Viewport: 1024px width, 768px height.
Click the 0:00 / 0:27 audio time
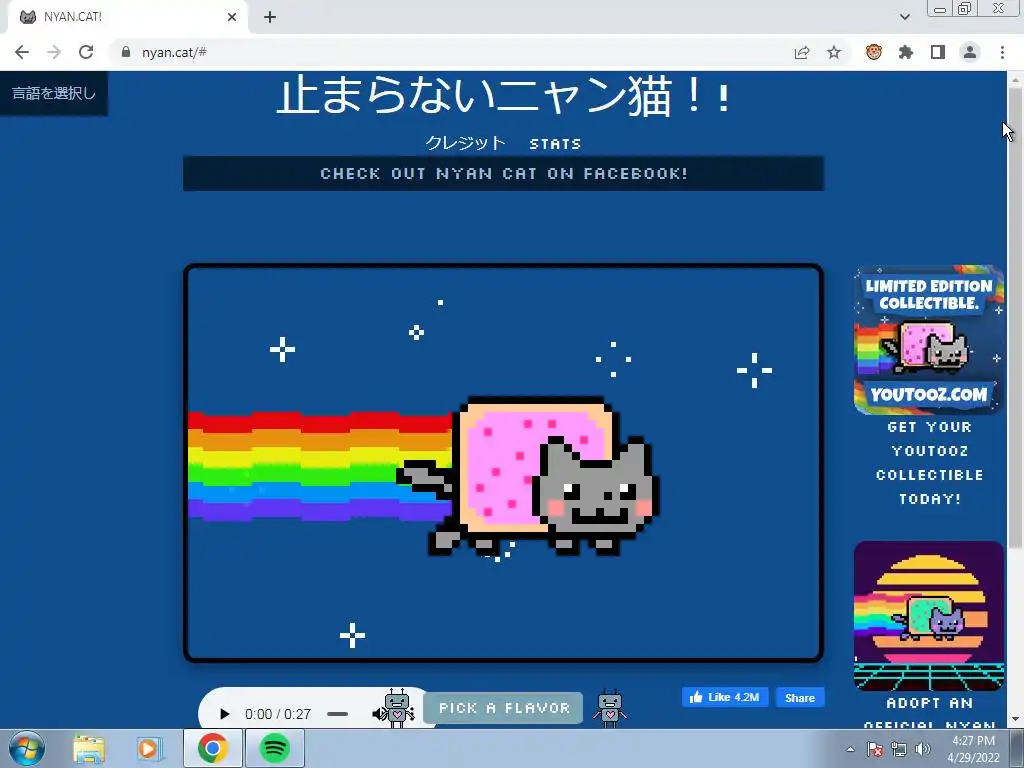click(278, 714)
